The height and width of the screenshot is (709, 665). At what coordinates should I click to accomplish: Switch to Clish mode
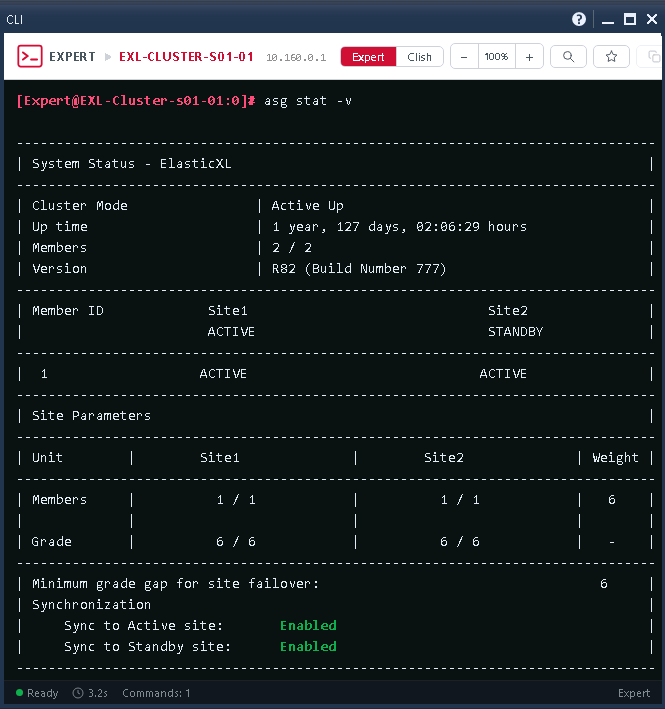click(x=419, y=57)
